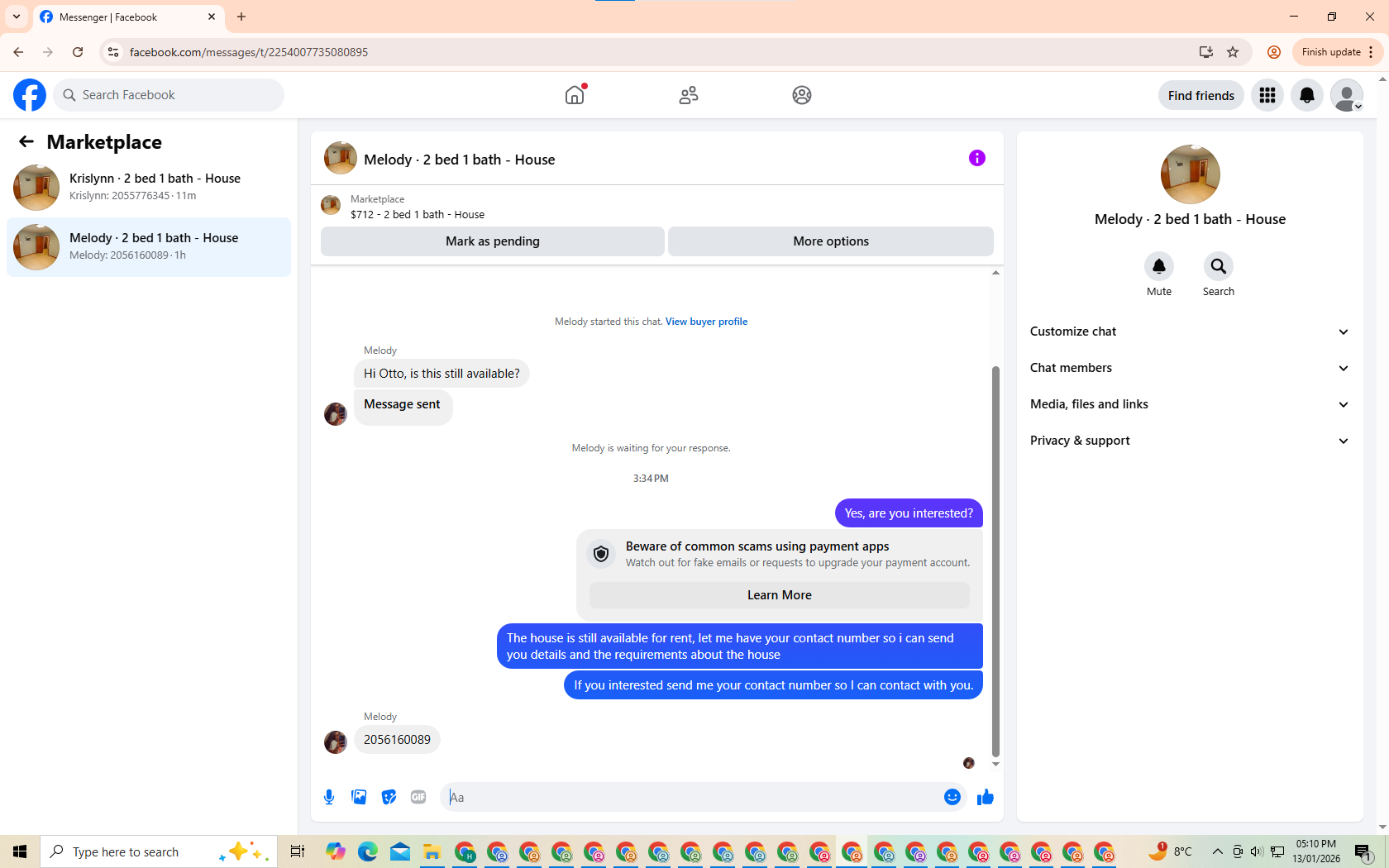Open Melody 2 bed 1 bath conversation
The width and height of the screenshot is (1389, 868).
(x=149, y=246)
